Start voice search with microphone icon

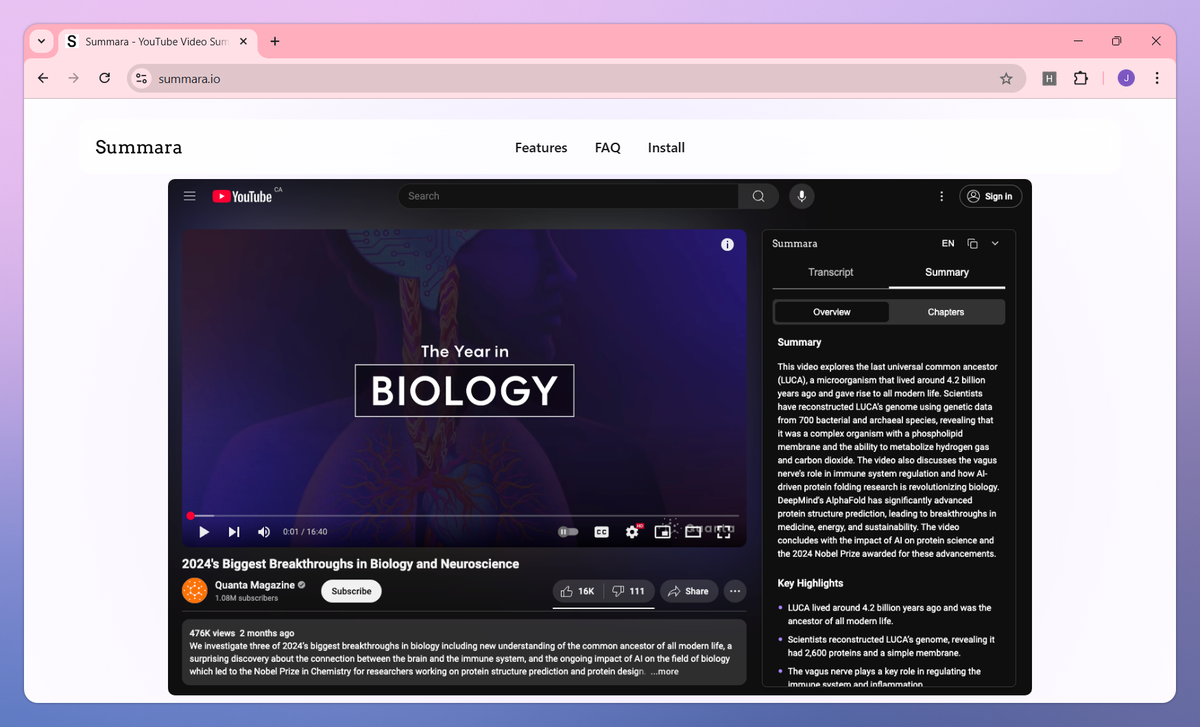[800, 196]
